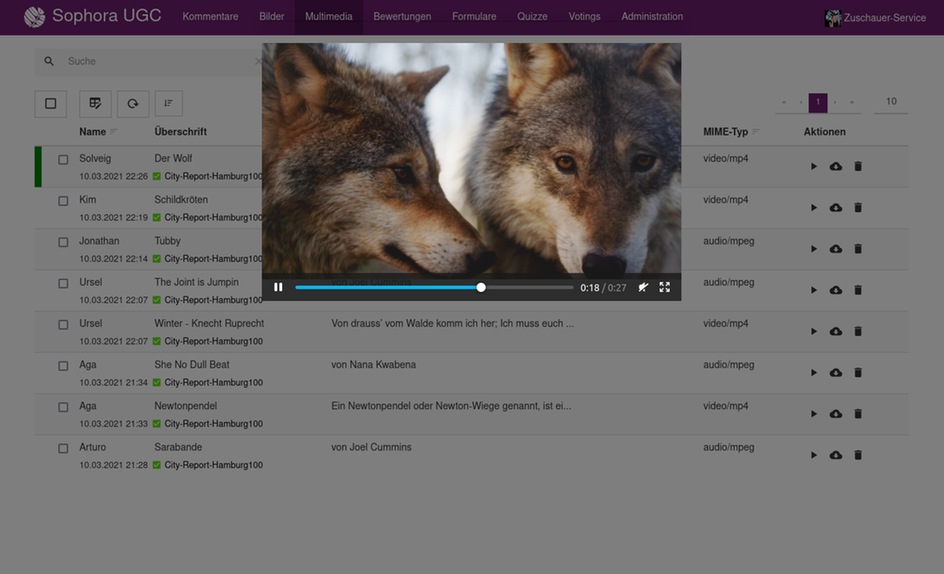This screenshot has height=574, width=944.
Task: Check the She No Dull Beat row checkbox
Action: click(63, 366)
